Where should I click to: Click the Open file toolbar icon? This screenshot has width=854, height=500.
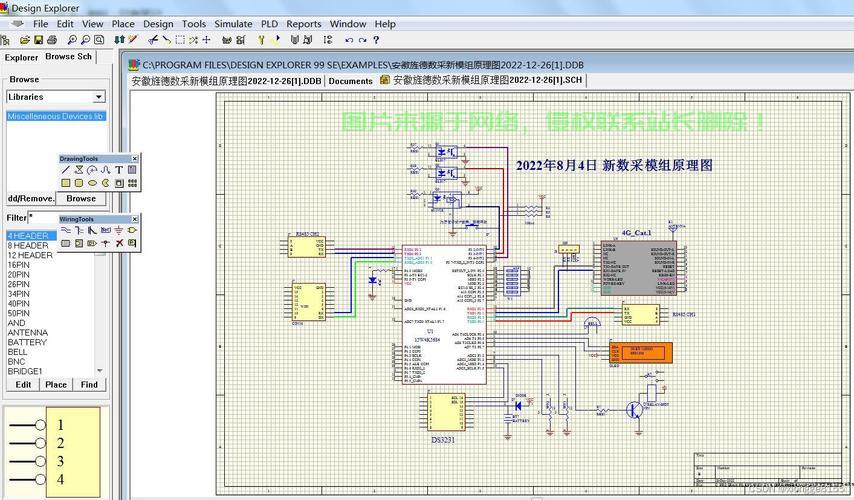[x=23, y=40]
